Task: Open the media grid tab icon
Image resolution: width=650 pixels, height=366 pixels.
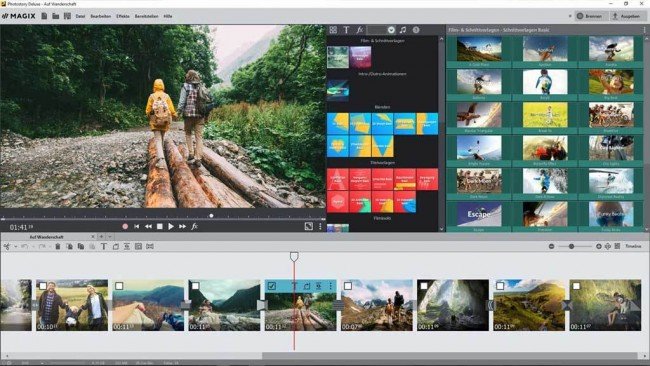Action: [333, 30]
